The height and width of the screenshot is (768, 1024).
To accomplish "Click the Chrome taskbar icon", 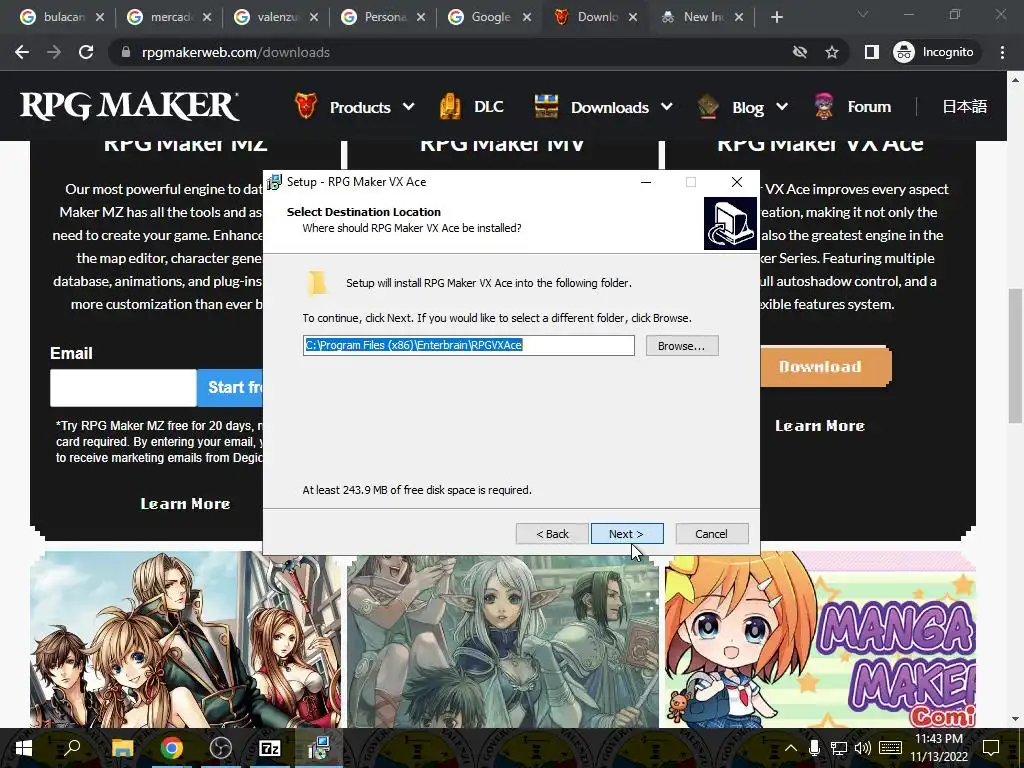I will point(172,748).
